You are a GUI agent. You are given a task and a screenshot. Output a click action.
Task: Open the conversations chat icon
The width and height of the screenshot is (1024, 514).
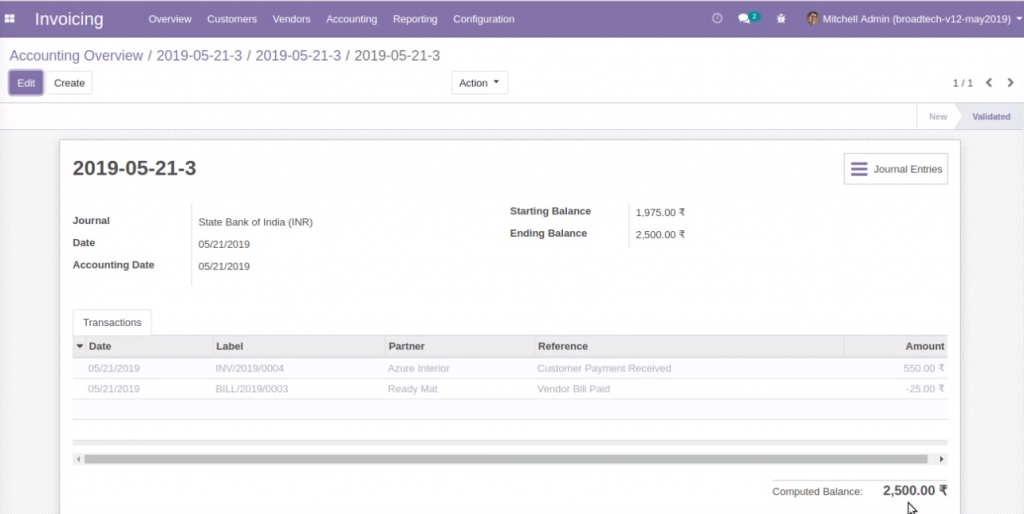pos(748,18)
